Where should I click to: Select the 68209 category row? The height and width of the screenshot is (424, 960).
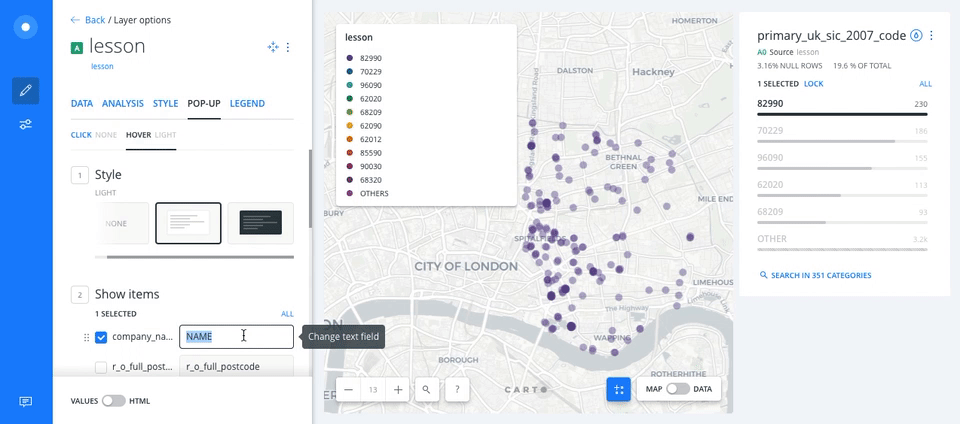(842, 215)
